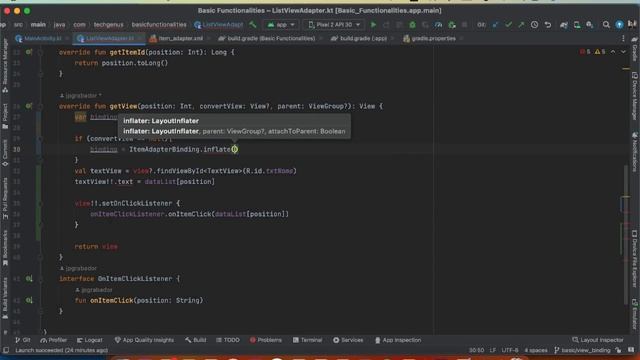Screen dimensions: 640x360
Task: Click the rollback undo arrow icon
Action: click(548, 25)
